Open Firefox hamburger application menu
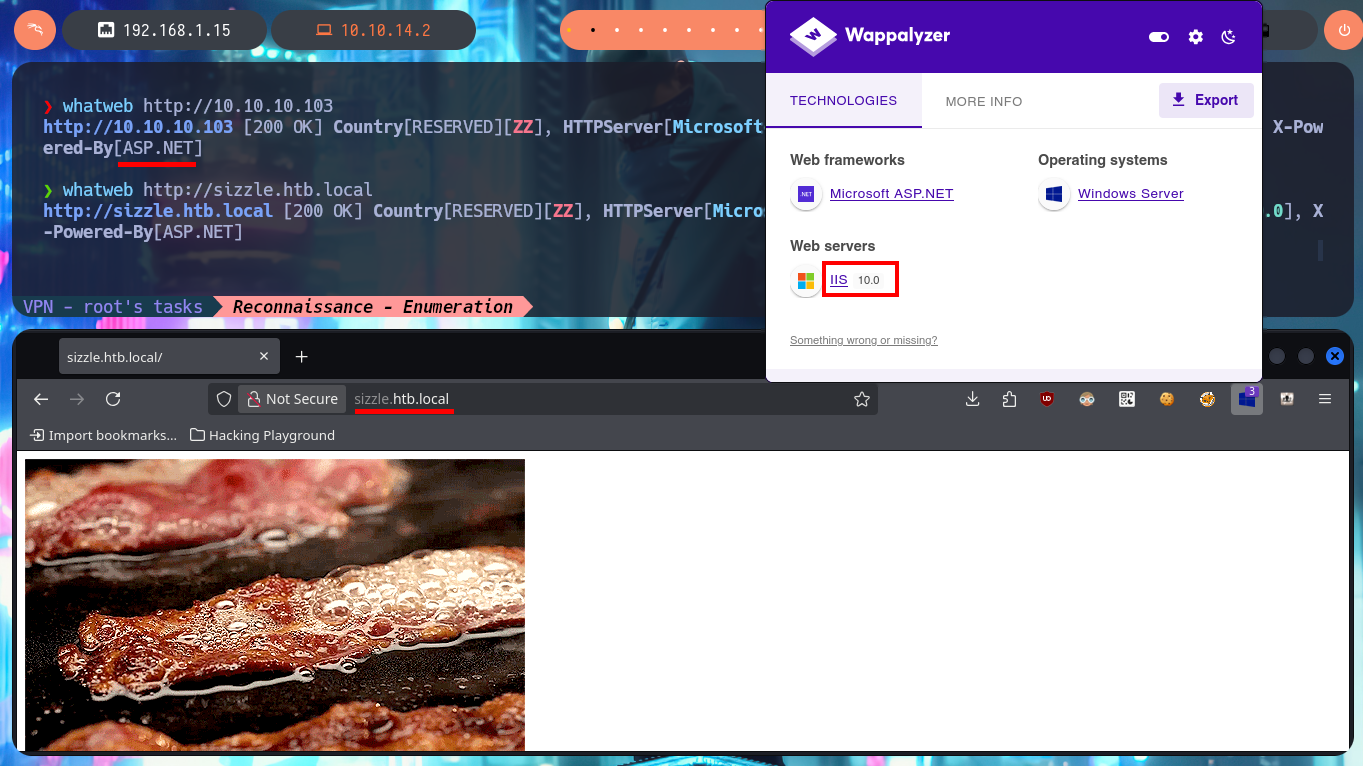1363x766 pixels. click(x=1325, y=399)
